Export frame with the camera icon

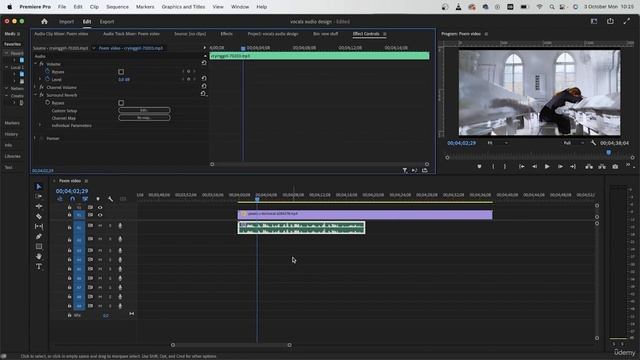pyautogui.click(x=615, y=167)
